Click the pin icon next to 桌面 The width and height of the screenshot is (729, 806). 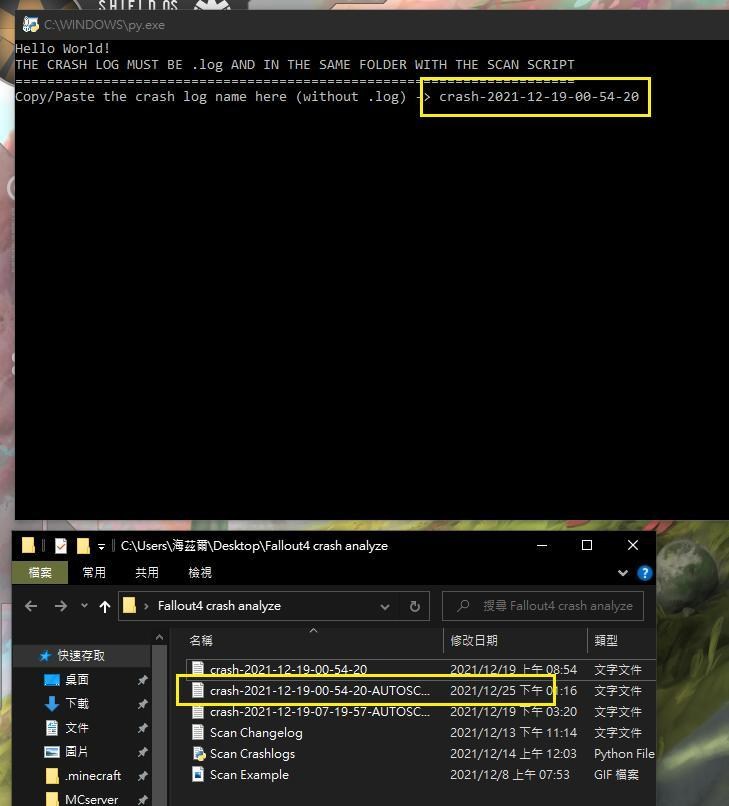click(143, 680)
